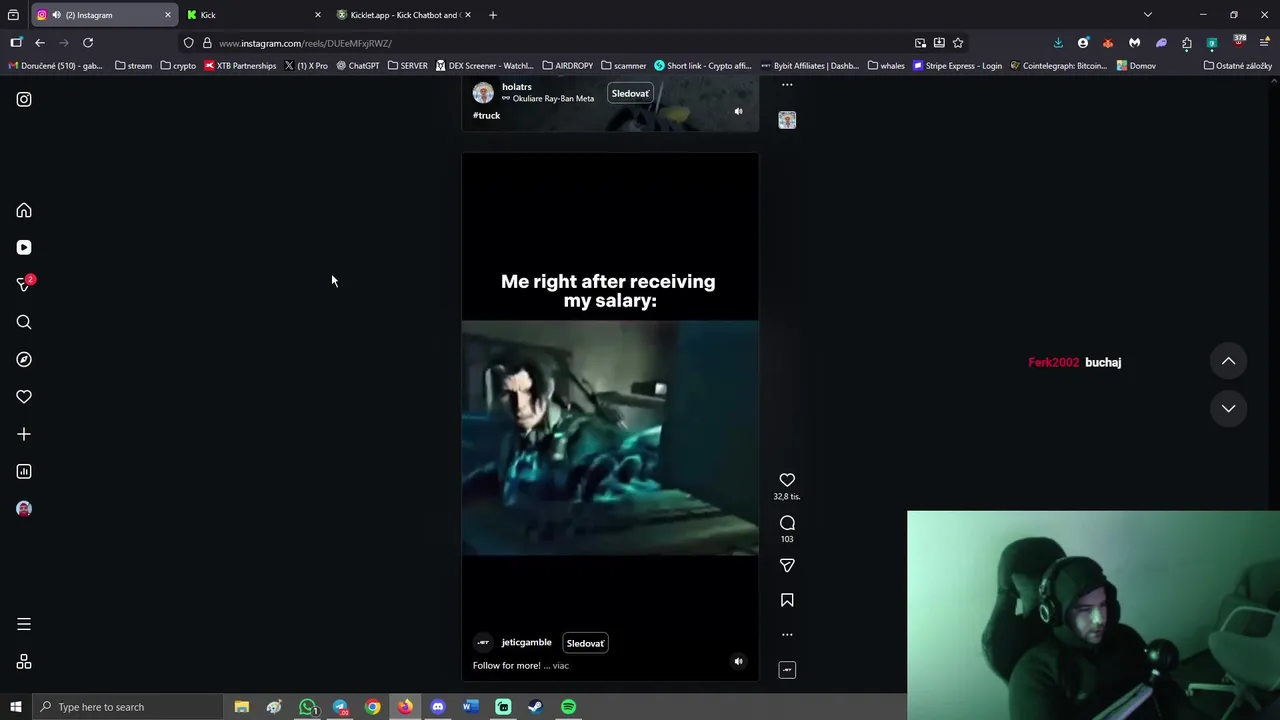Select the Instagram browser tab

pos(104,15)
